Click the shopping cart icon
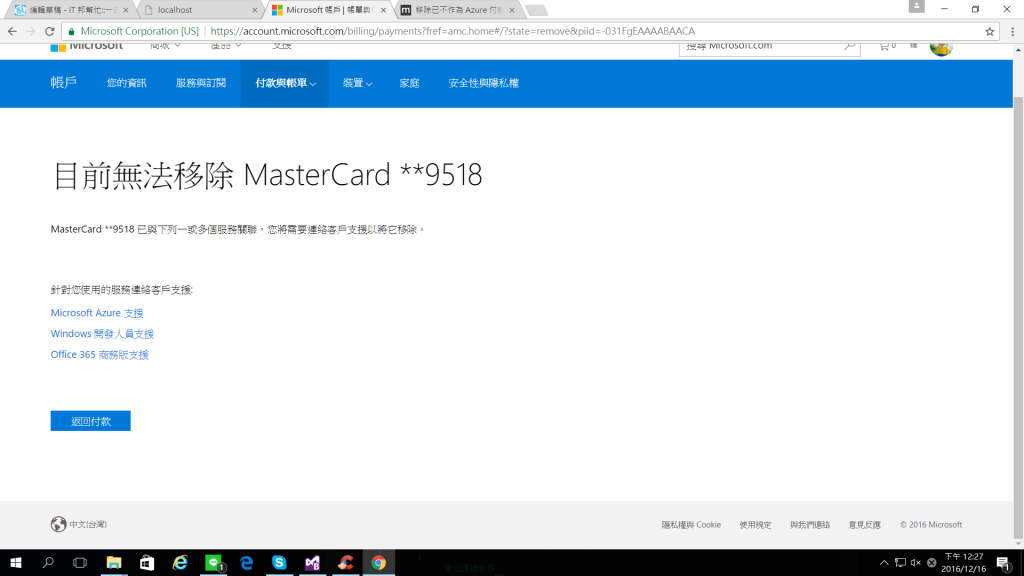Image resolution: width=1024 pixels, height=576 pixels. pyautogui.click(x=886, y=46)
